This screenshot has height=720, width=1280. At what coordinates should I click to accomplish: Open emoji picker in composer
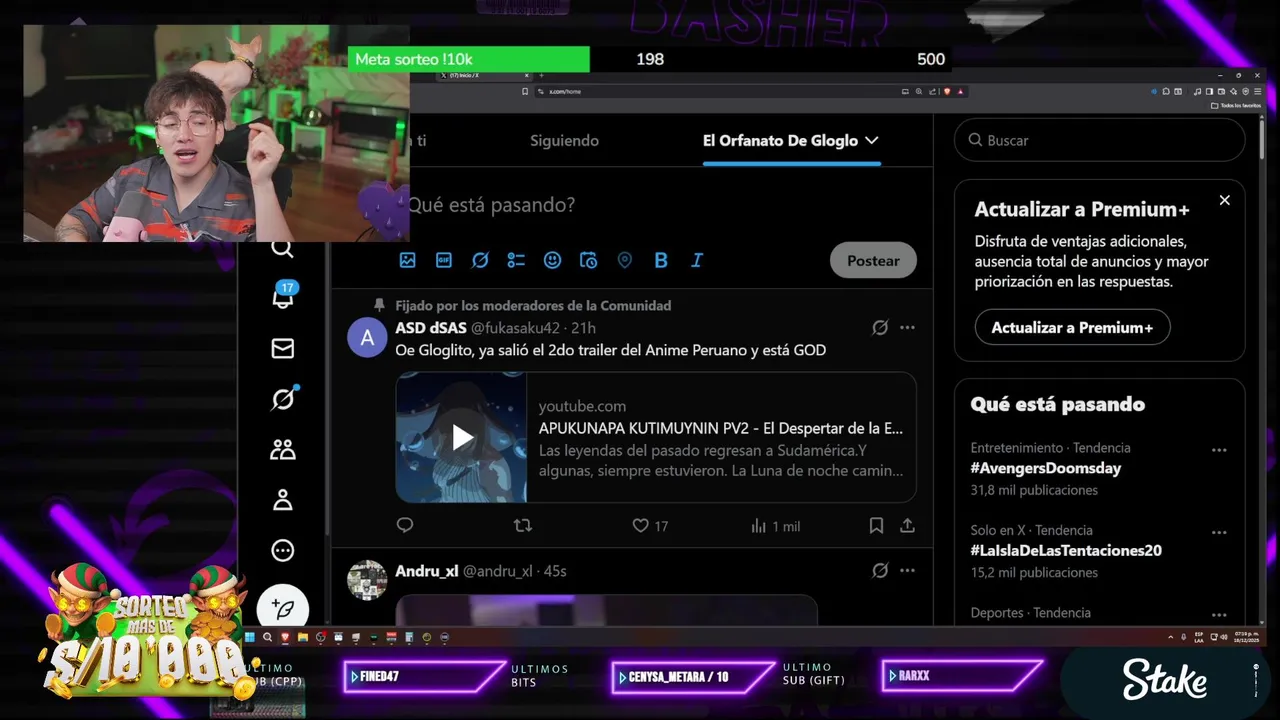point(552,260)
